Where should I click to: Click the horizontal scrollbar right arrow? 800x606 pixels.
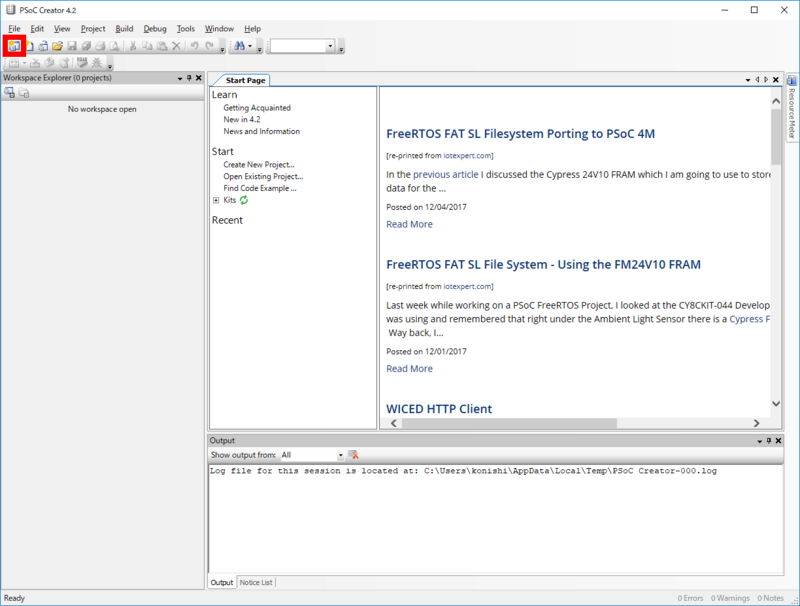757,423
